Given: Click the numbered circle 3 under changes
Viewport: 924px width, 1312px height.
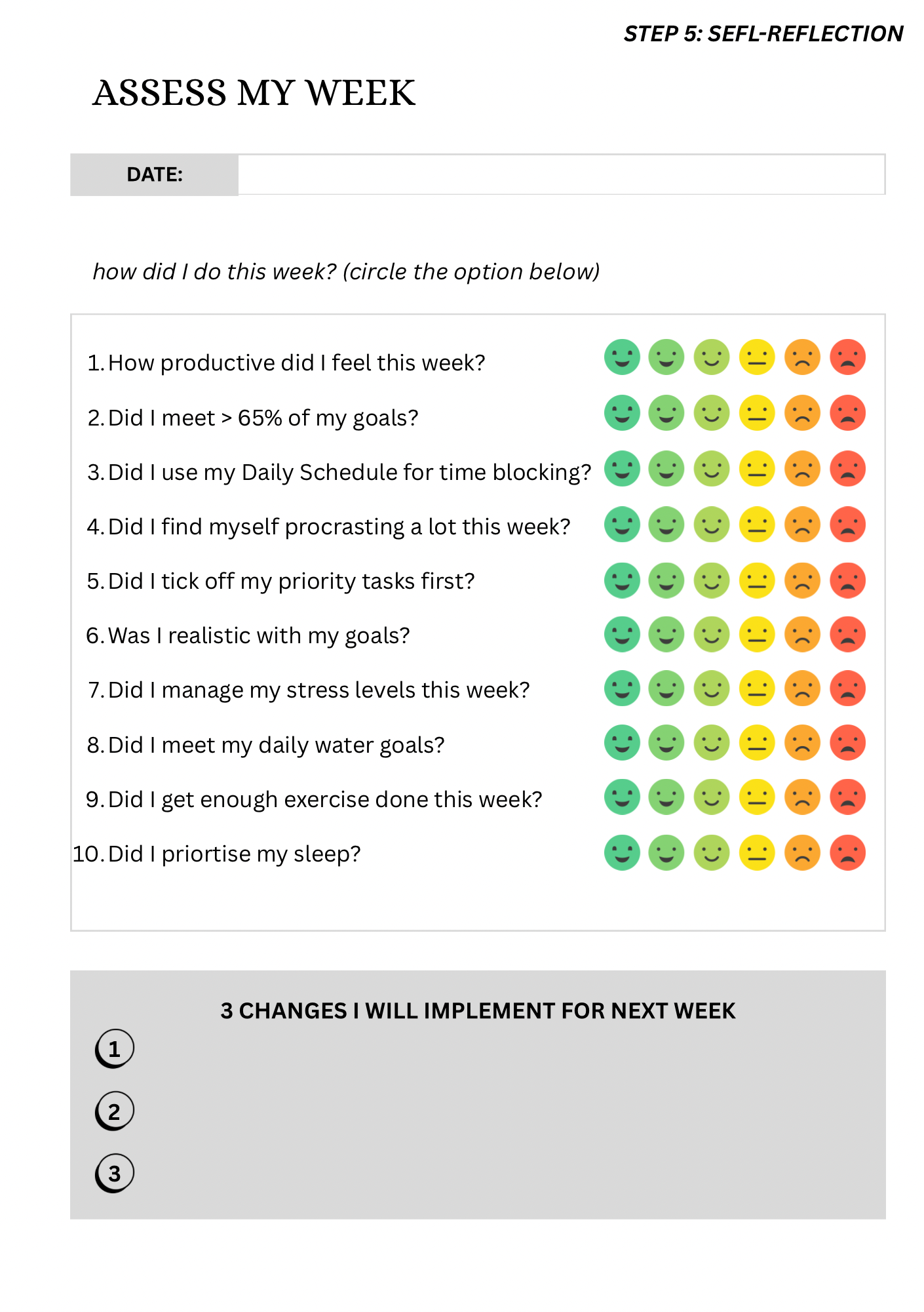Looking at the screenshot, I should 115,1173.
